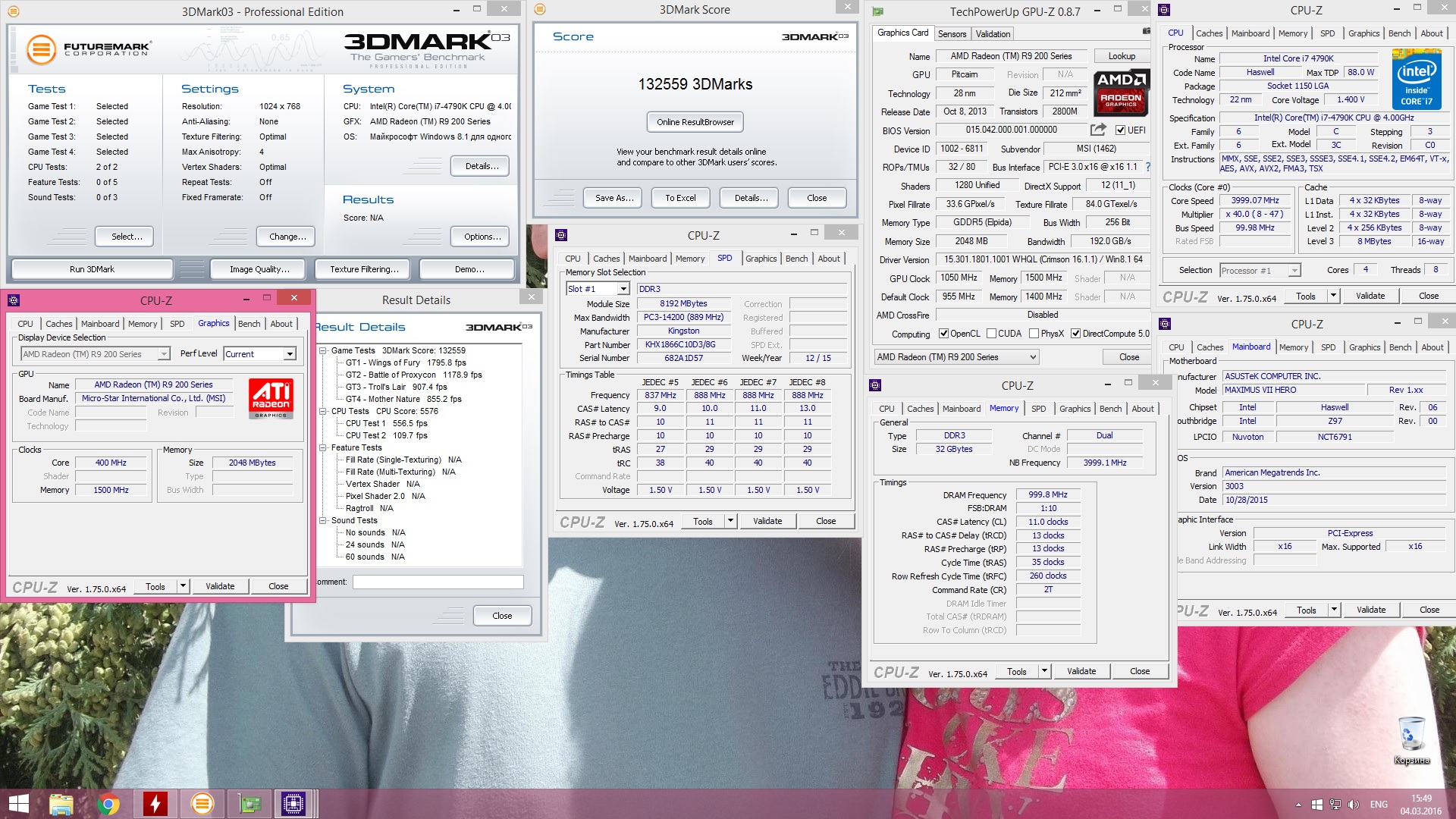Collapse the CPU Tests tree node
Image resolution: width=1456 pixels, height=819 pixels.
pos(323,411)
